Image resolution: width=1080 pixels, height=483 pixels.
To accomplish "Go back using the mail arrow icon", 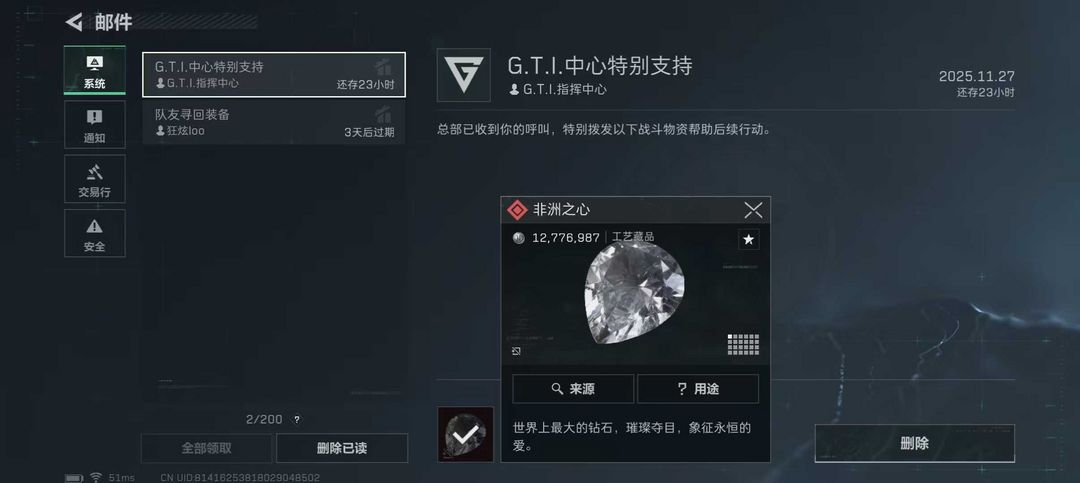I will (x=74, y=22).
